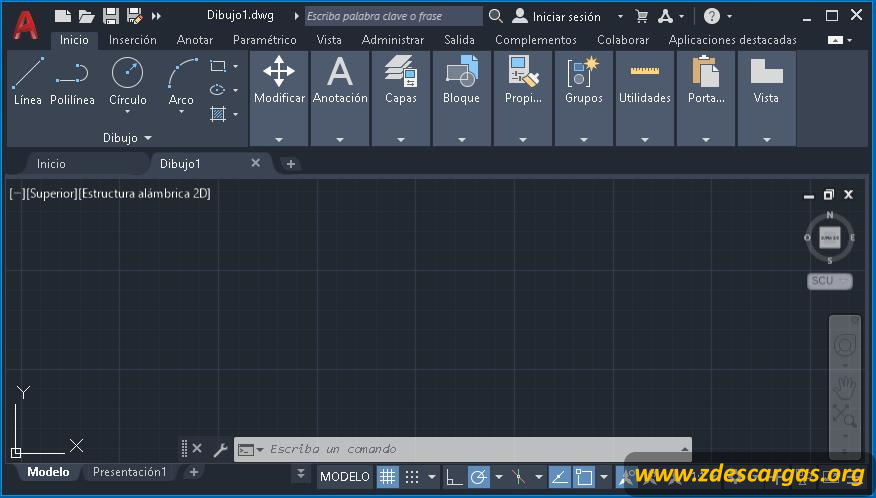This screenshot has height=498, width=876.
Task: Click the ViewCube top face
Action: pyautogui.click(x=830, y=238)
